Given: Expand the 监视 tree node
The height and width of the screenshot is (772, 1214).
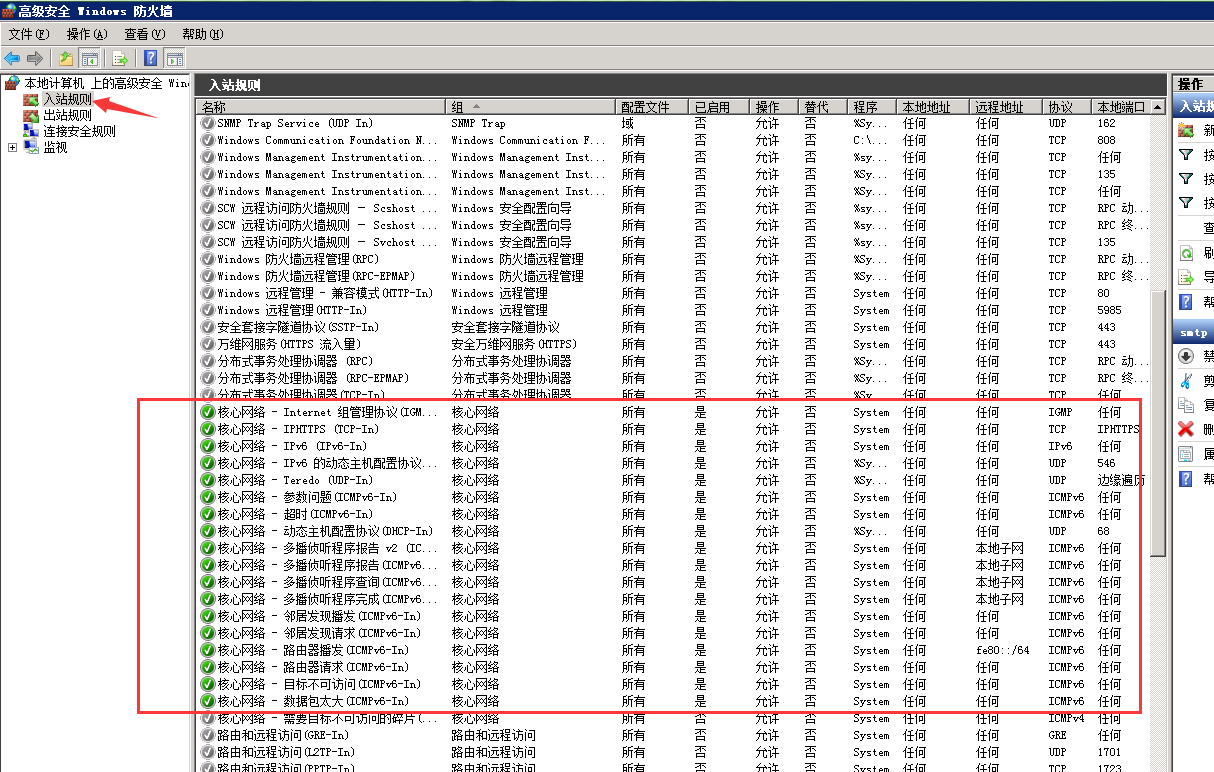Looking at the screenshot, I should coord(12,147).
